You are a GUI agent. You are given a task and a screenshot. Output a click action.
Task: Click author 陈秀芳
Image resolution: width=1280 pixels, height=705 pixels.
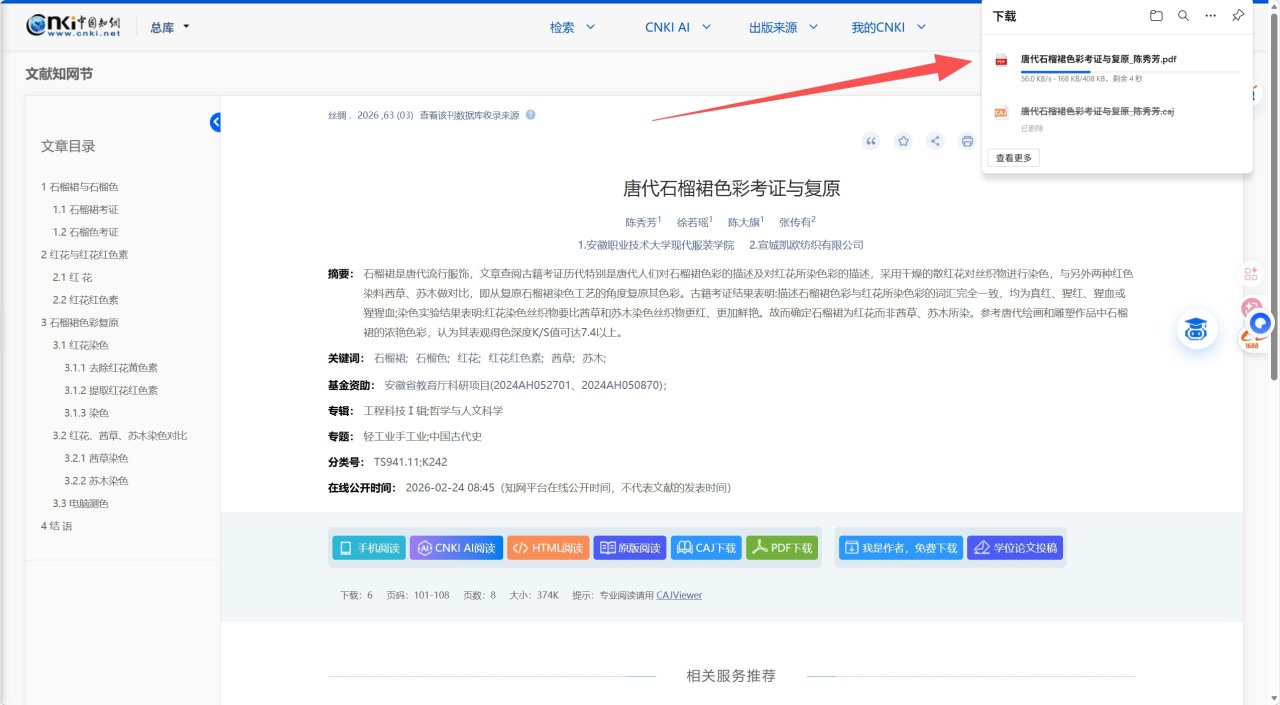pos(641,222)
